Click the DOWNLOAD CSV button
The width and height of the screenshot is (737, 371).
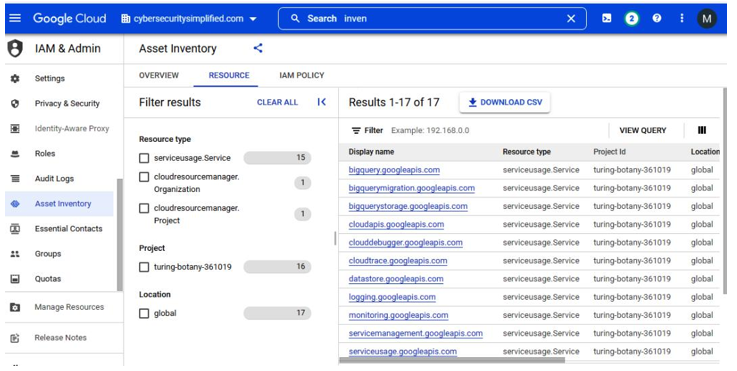505,102
